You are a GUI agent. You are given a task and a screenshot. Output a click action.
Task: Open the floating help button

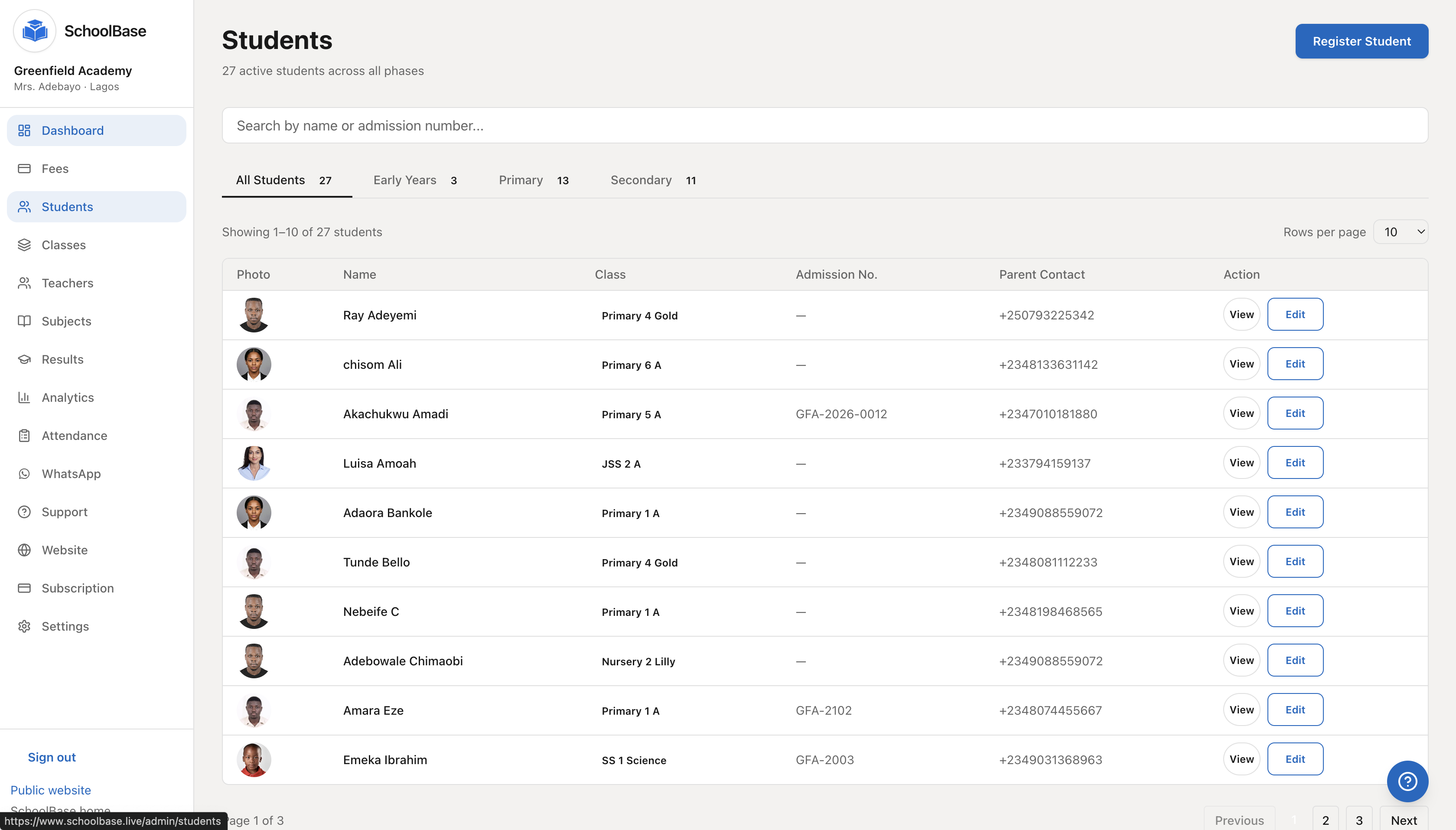coord(1407,781)
